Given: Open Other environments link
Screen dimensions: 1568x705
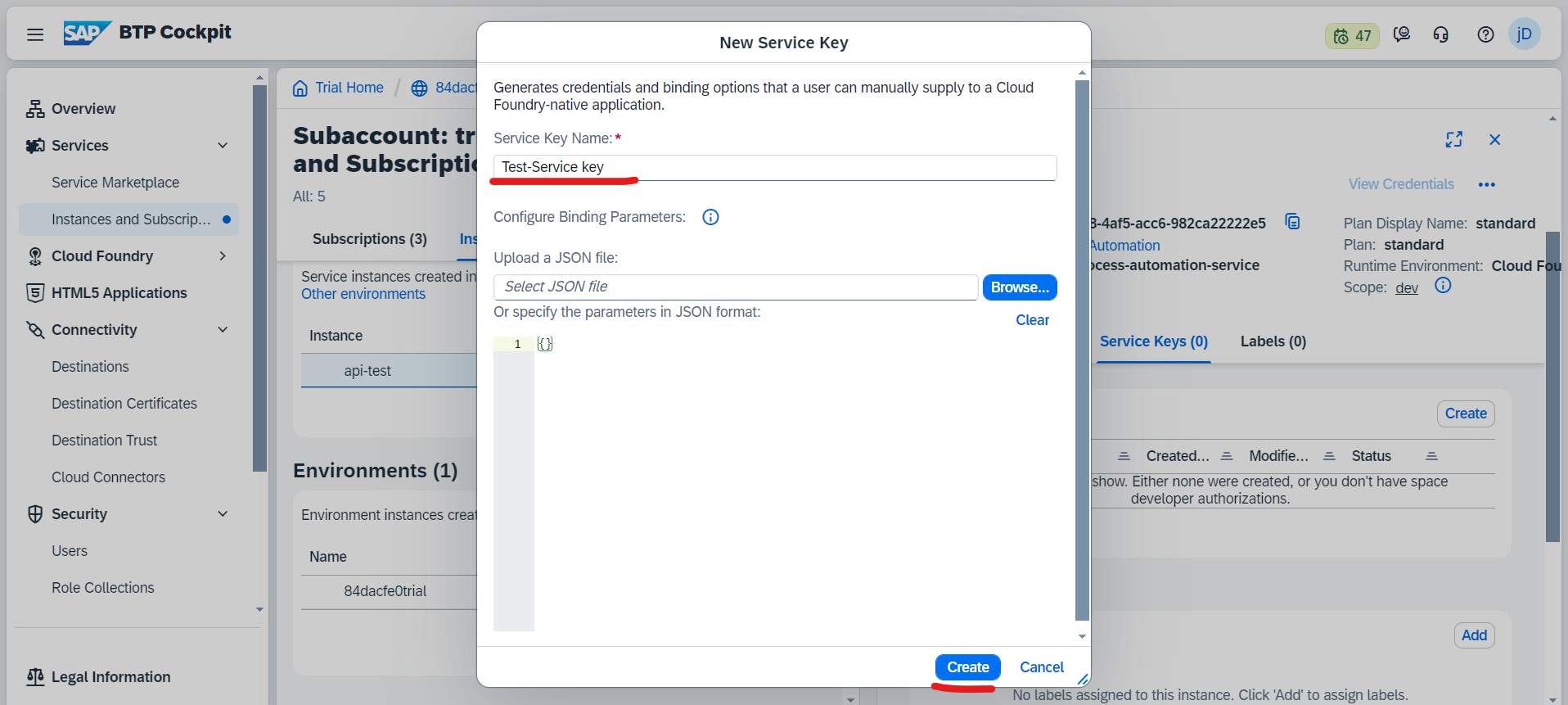Looking at the screenshot, I should [x=363, y=294].
